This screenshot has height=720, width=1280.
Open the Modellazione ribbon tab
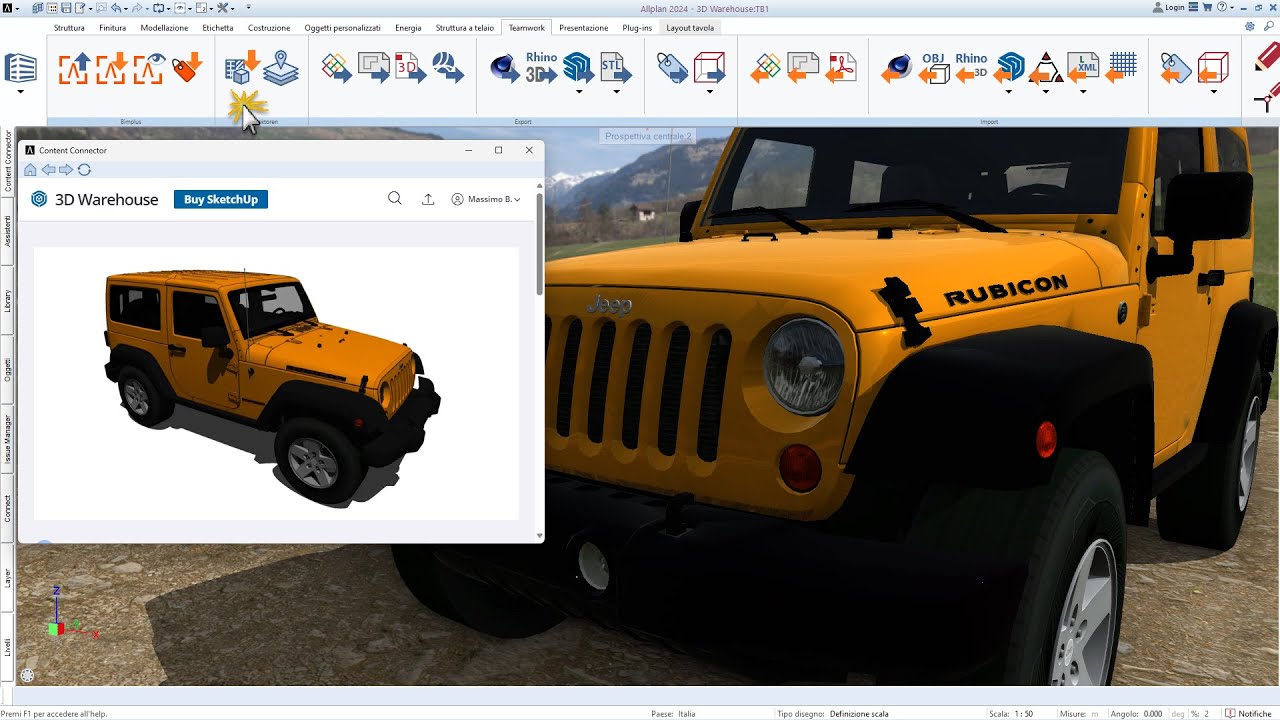pos(164,28)
